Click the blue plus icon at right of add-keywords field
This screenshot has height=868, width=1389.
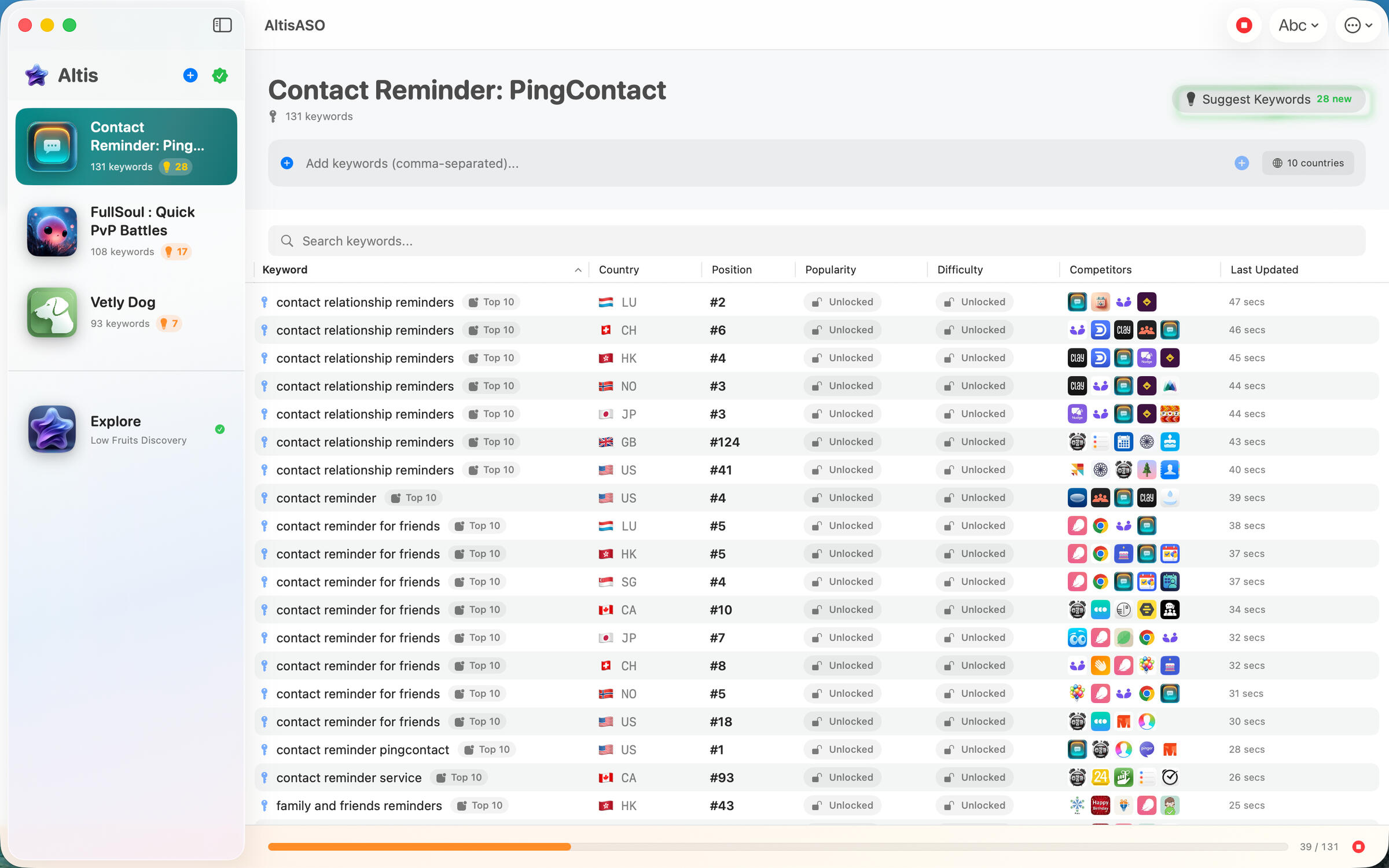click(1241, 163)
